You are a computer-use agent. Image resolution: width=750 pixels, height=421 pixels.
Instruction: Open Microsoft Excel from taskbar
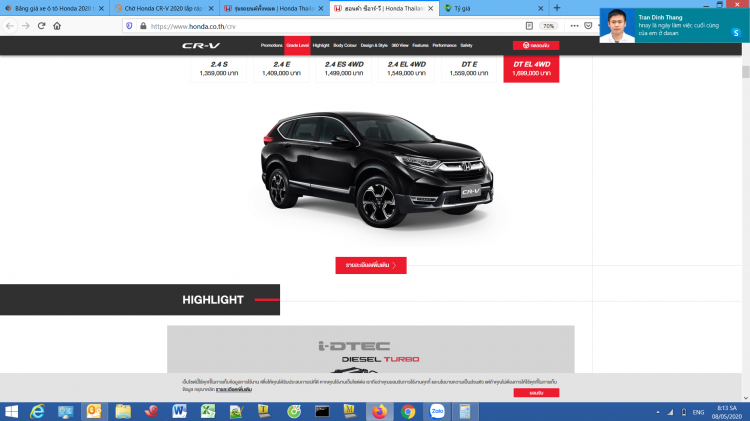pyautogui.click(x=208, y=411)
